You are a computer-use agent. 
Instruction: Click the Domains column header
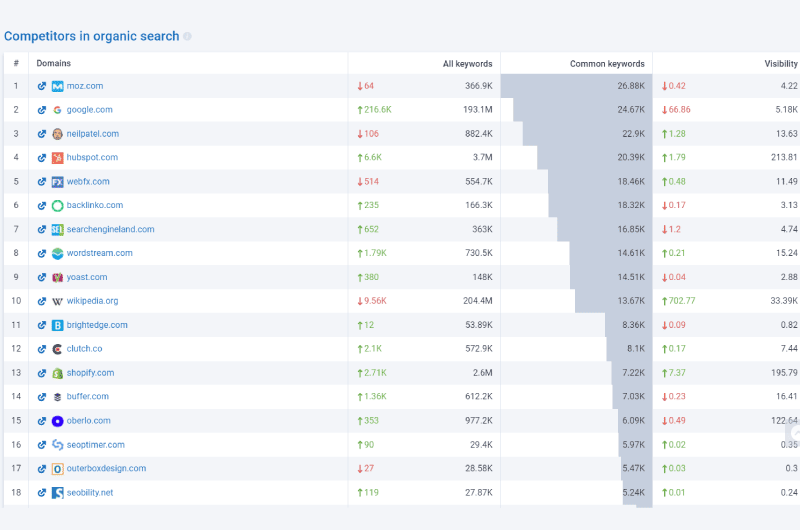(x=54, y=63)
